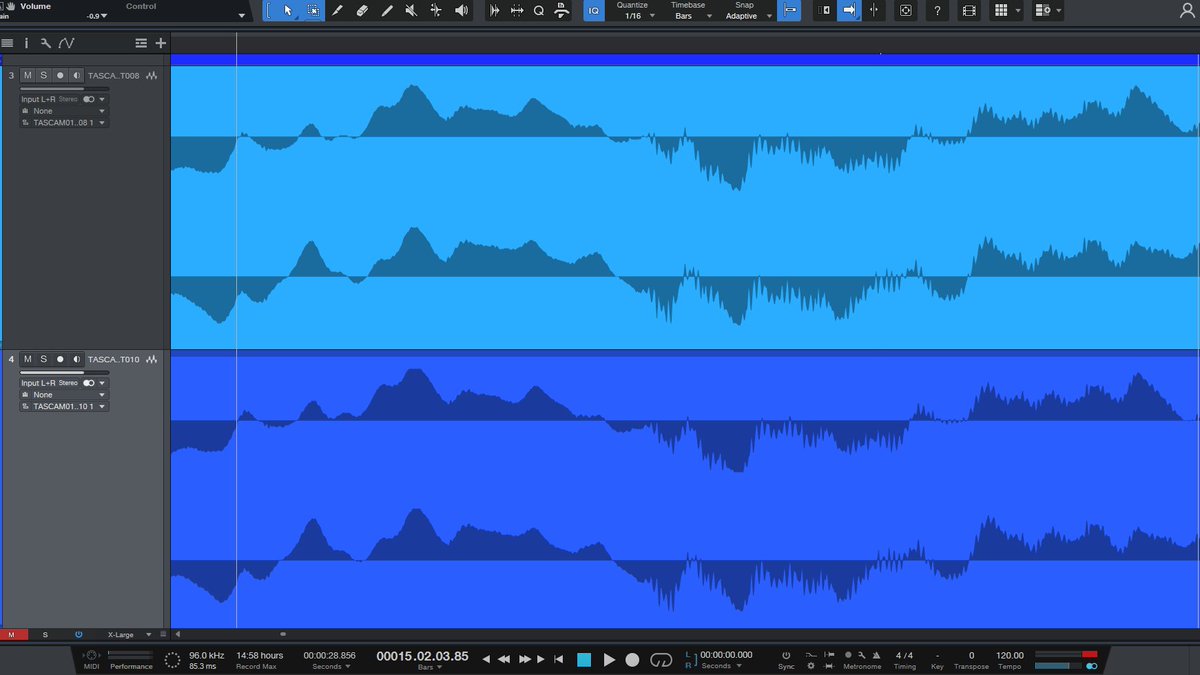Select the Split tool
This screenshot has height=675, width=1200.
coord(337,10)
